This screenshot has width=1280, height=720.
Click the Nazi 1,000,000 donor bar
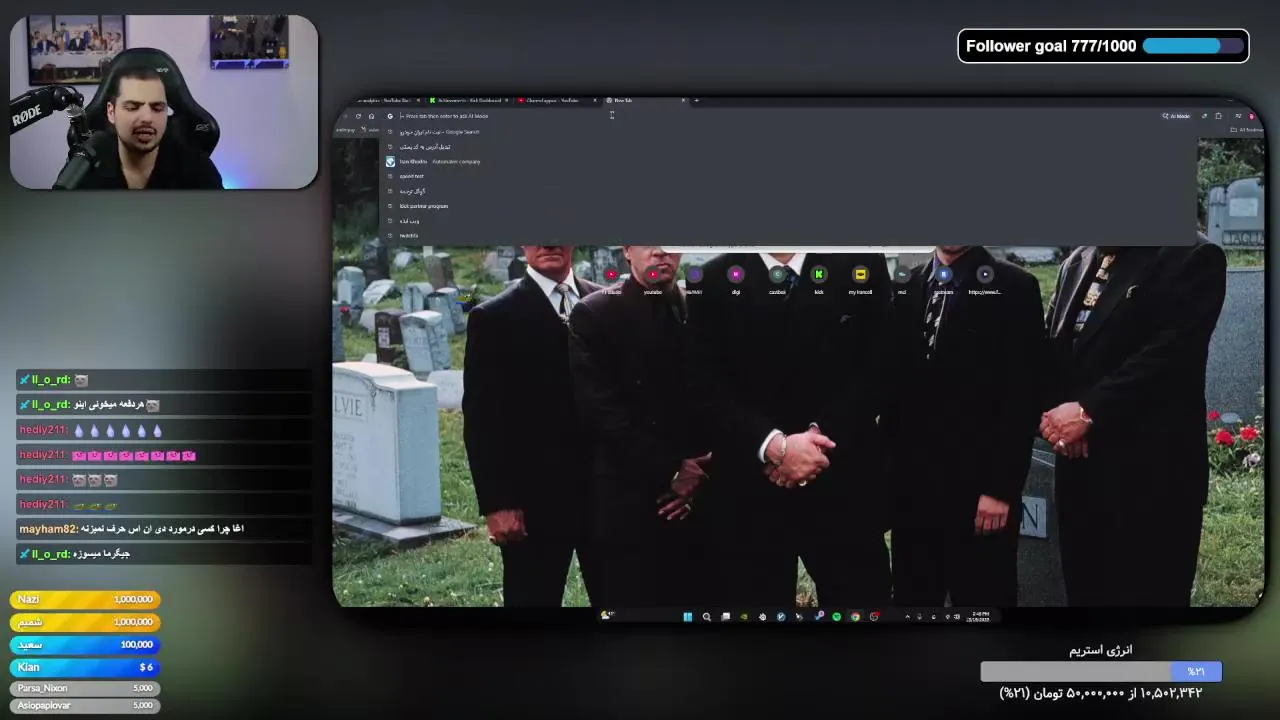pyautogui.click(x=85, y=599)
